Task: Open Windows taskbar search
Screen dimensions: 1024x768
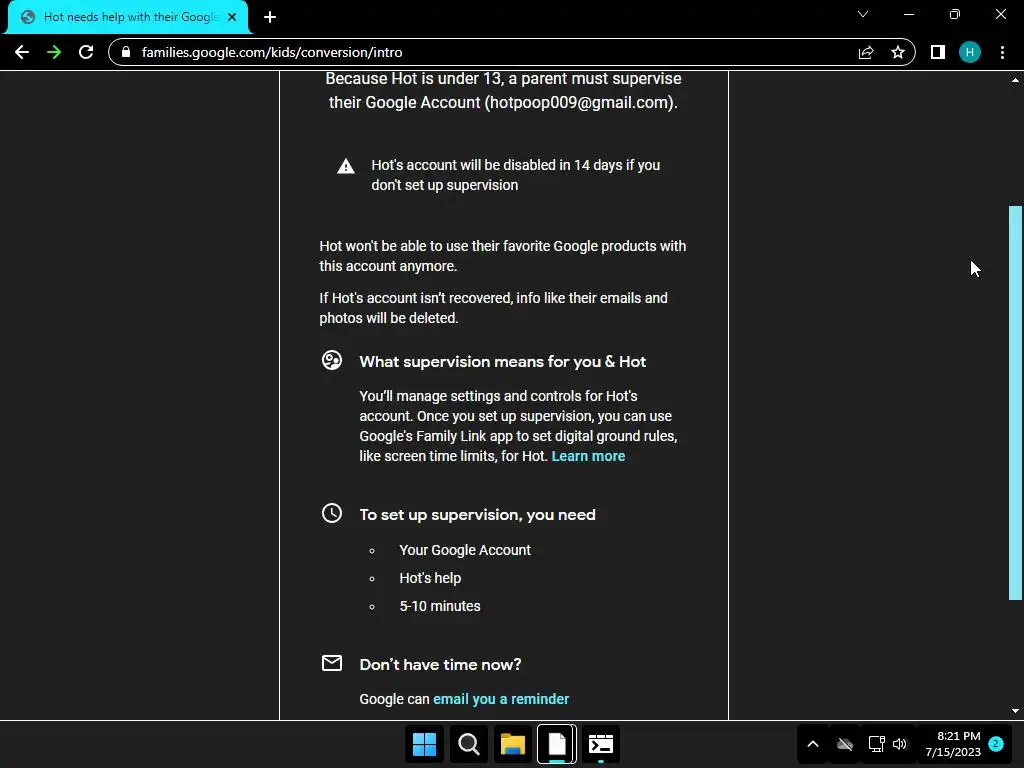Action: point(469,744)
